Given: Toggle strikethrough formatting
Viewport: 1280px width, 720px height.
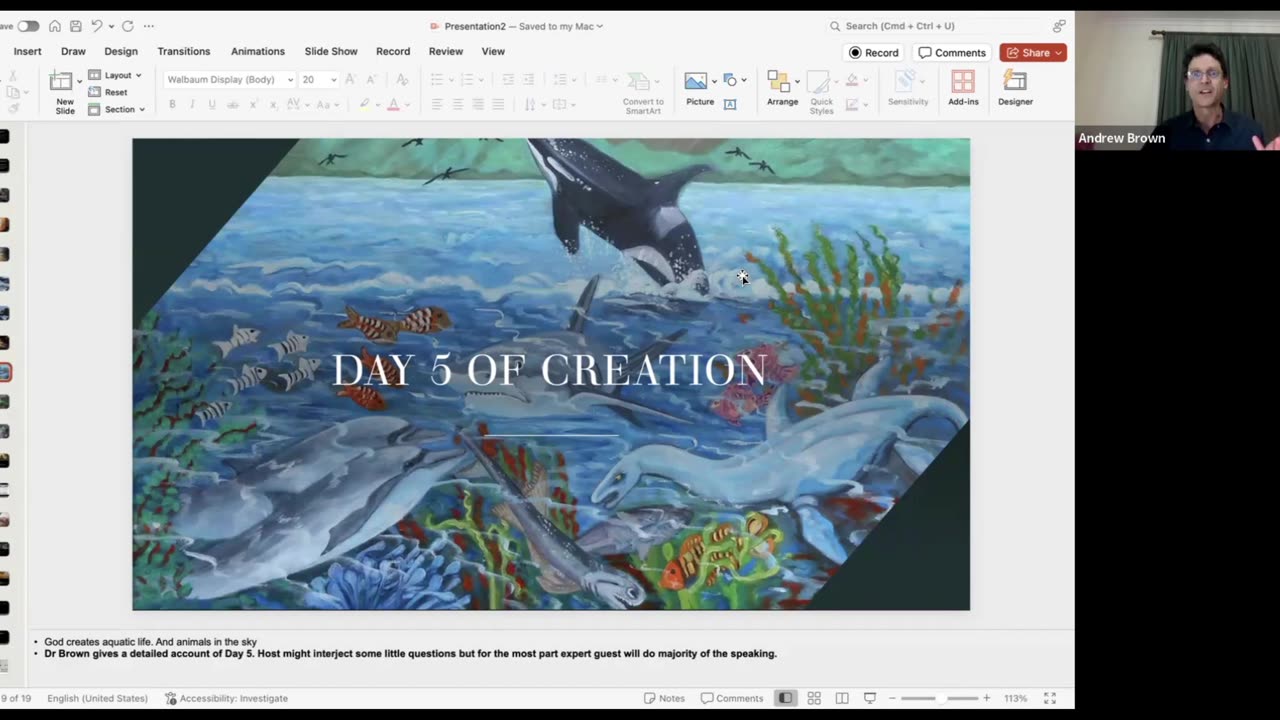Looking at the screenshot, I should pyautogui.click(x=233, y=104).
